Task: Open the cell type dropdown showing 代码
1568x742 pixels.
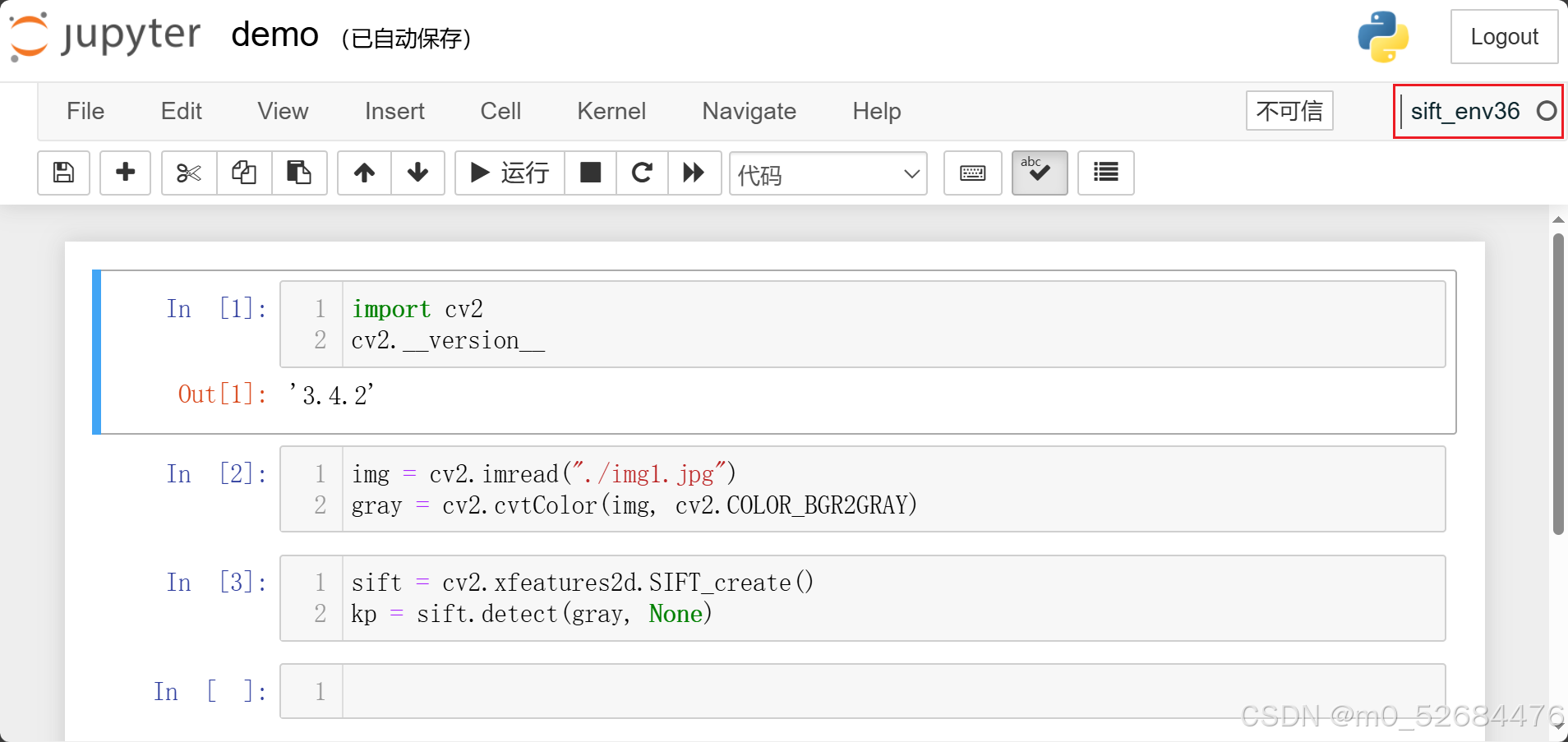Action: click(828, 174)
